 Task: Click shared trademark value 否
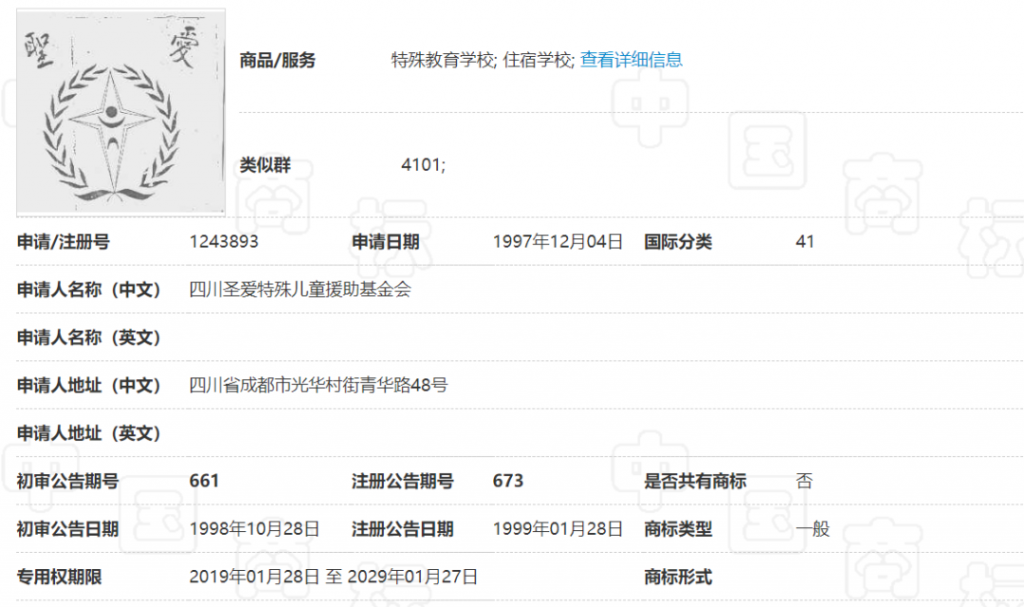click(x=804, y=482)
